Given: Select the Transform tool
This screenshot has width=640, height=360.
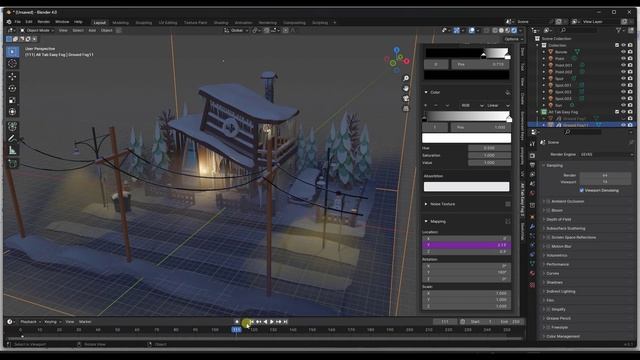Looking at the screenshot, I should (x=13, y=112).
